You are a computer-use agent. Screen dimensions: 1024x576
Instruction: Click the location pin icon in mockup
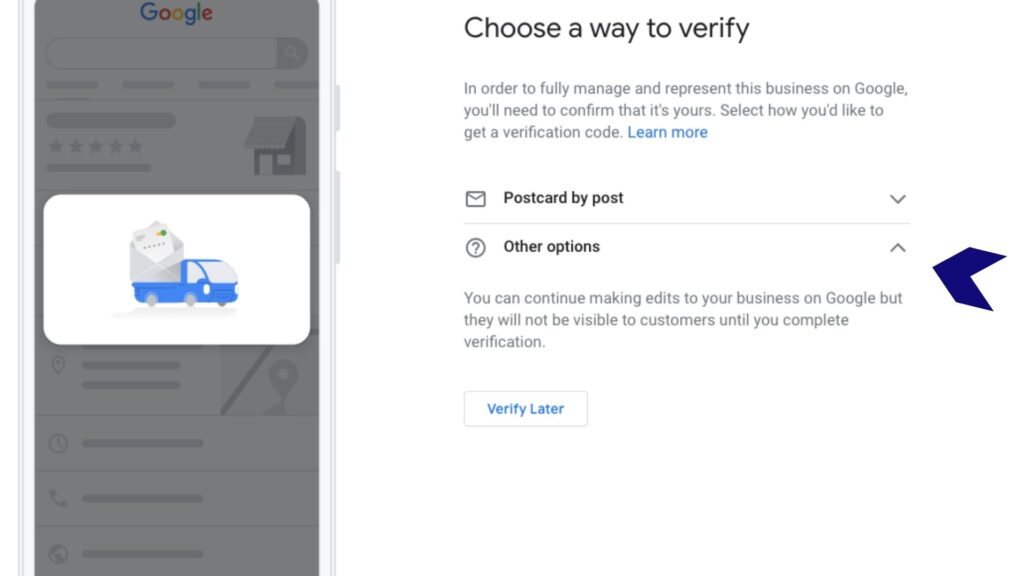[x=58, y=365]
